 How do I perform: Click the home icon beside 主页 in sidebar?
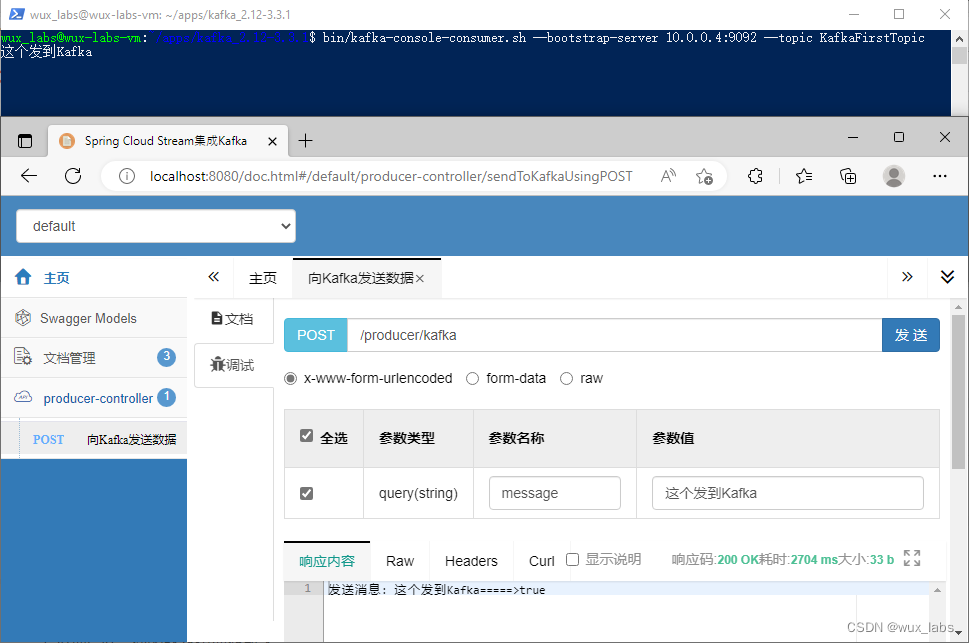tap(23, 277)
